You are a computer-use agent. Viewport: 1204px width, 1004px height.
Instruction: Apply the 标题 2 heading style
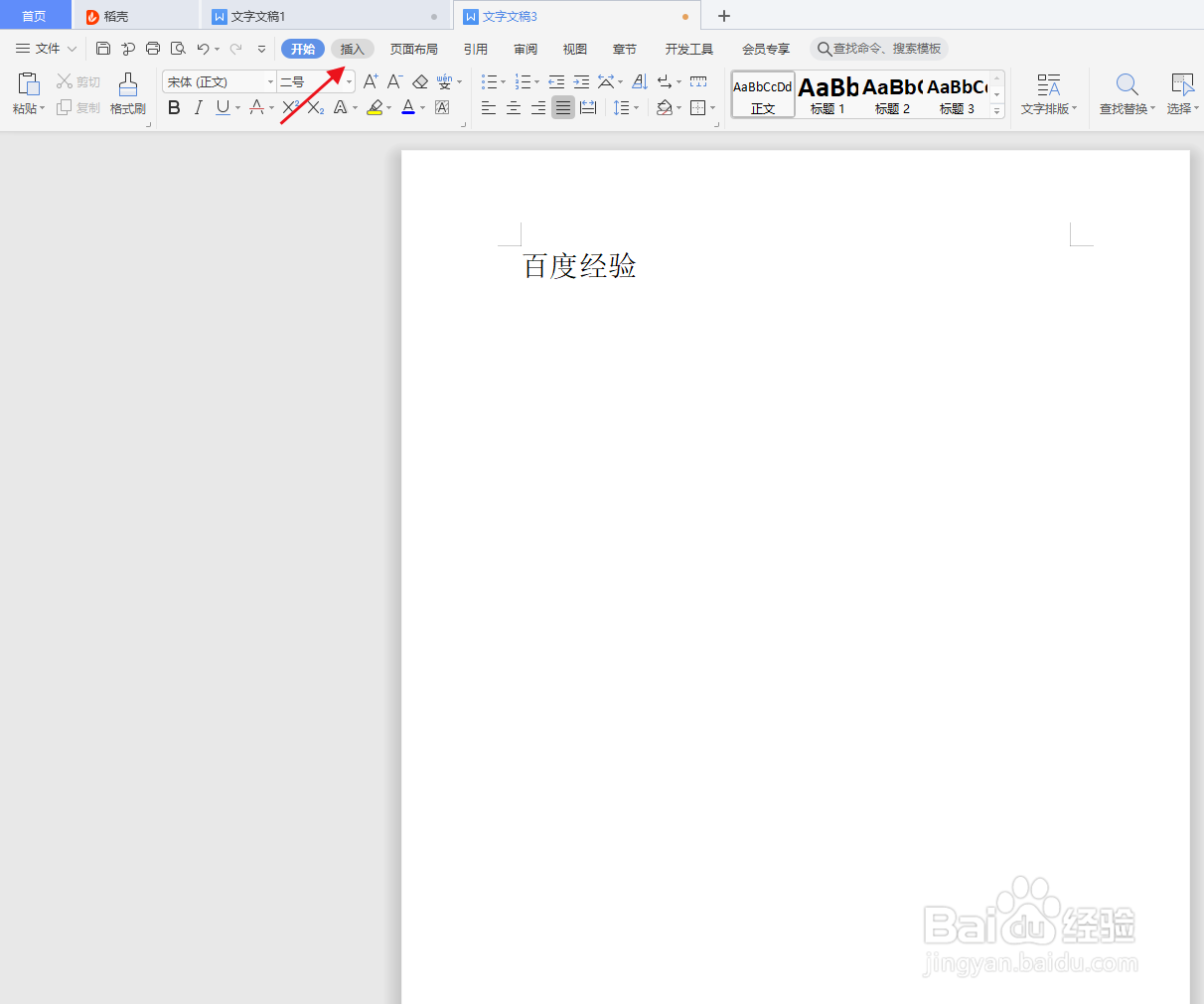(x=892, y=94)
